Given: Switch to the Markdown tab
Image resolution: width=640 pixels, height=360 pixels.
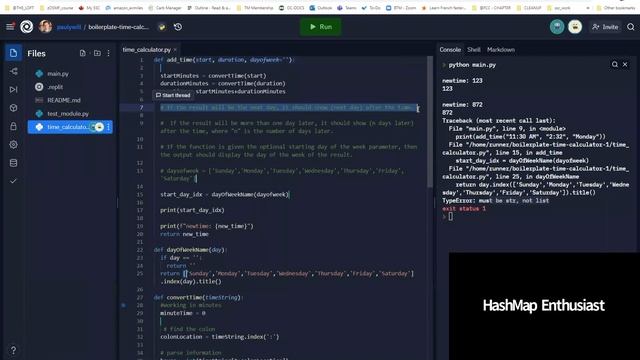Looking at the screenshot, I should (501, 50).
